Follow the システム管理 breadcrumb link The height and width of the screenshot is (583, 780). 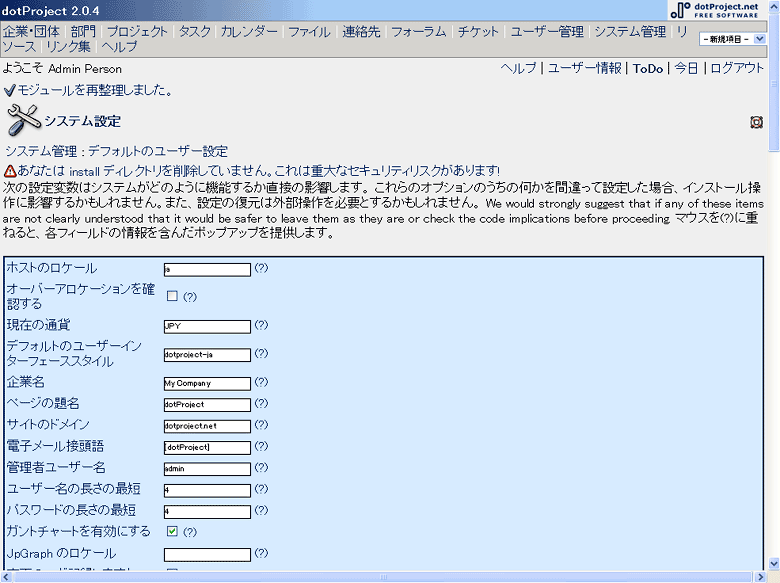click(x=41, y=151)
